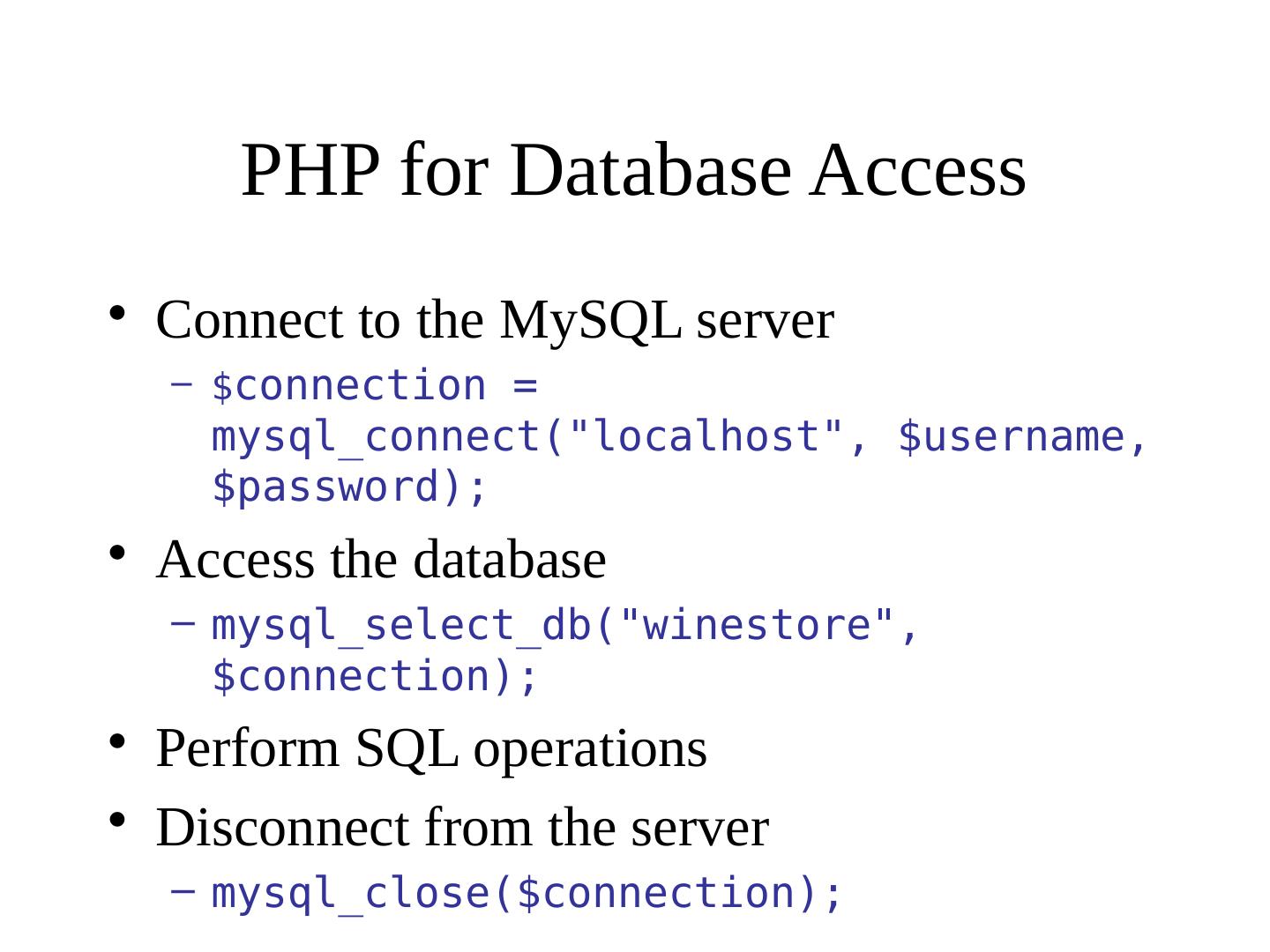Viewport: 1270px width, 952px height.
Task: Click the dash marker before mysql_select_db
Action: (182, 625)
